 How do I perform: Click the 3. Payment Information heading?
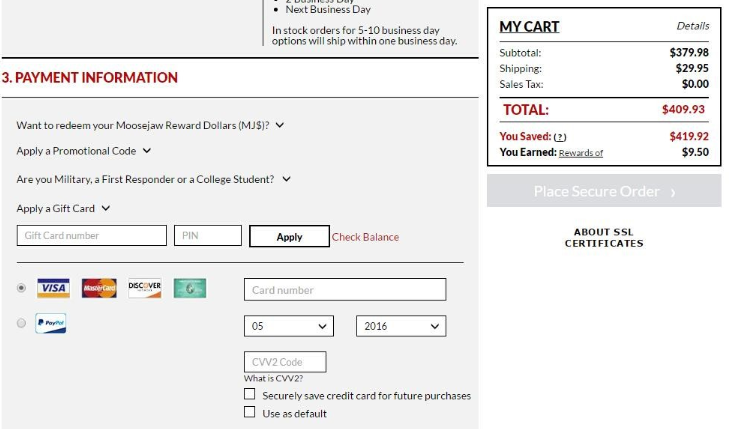90,78
